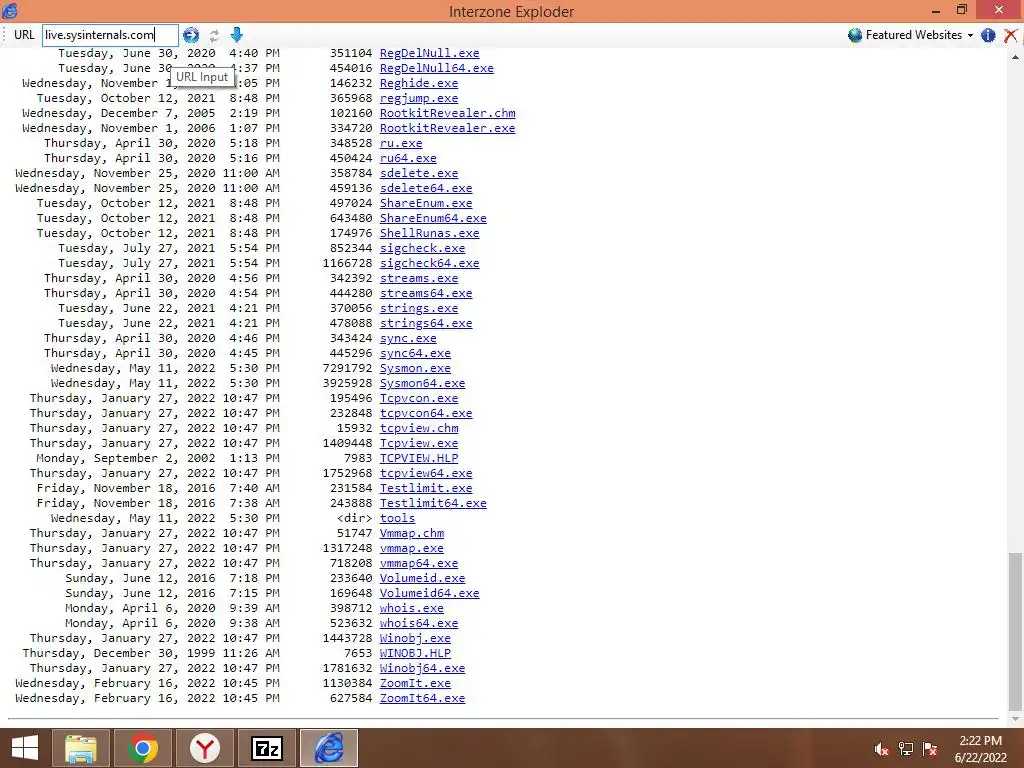
Task: Open the sigcheck64.exe link
Action: click(429, 263)
